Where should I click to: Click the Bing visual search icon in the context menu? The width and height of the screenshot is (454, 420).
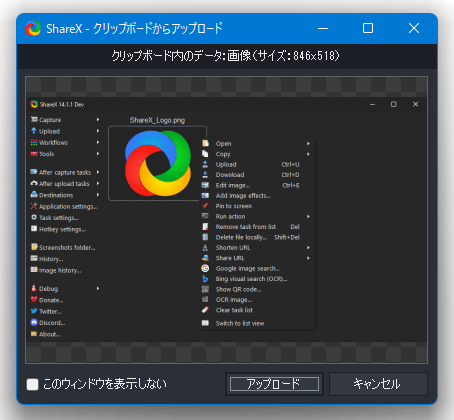pyautogui.click(x=205, y=279)
